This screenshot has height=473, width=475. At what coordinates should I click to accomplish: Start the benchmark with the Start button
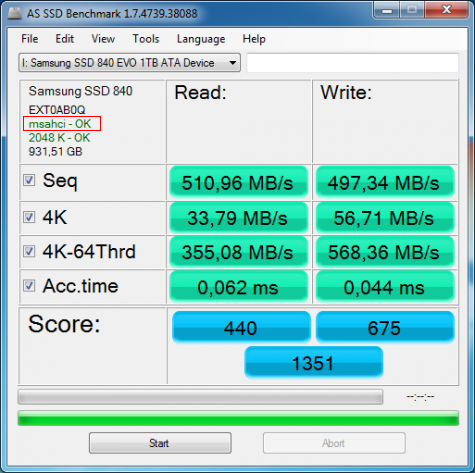click(160, 443)
